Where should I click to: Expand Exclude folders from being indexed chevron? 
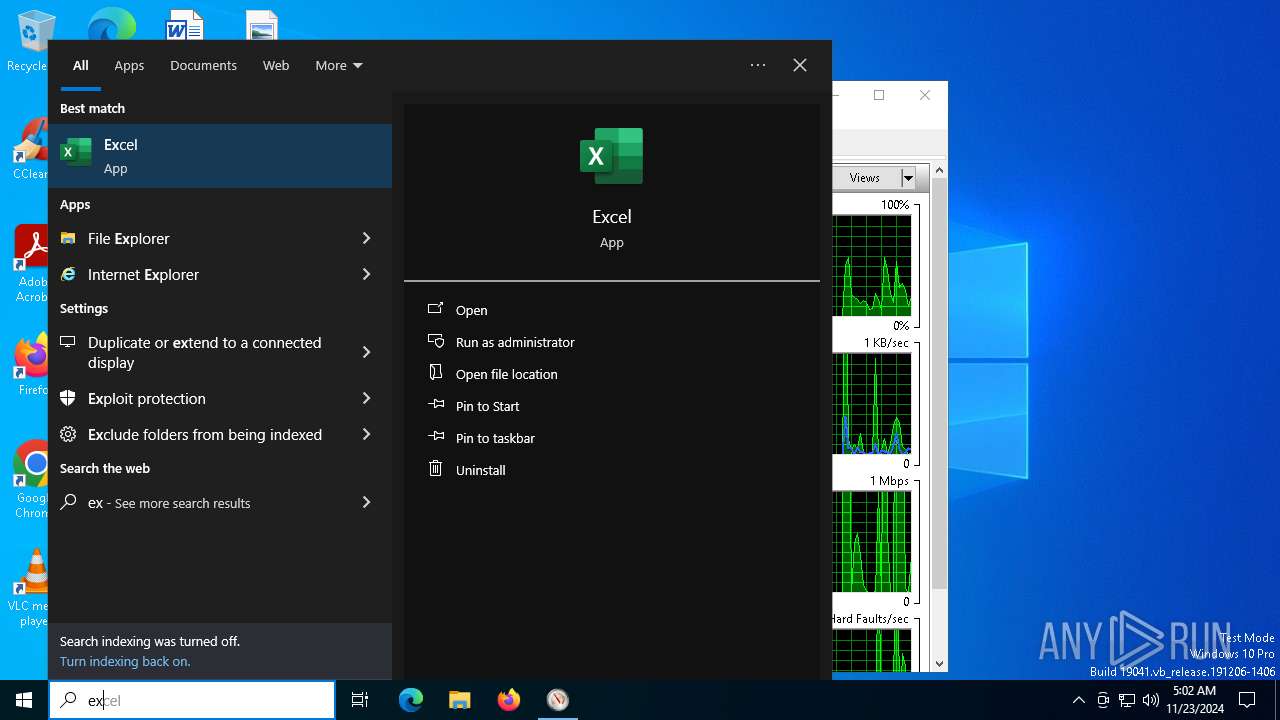pyautogui.click(x=366, y=434)
